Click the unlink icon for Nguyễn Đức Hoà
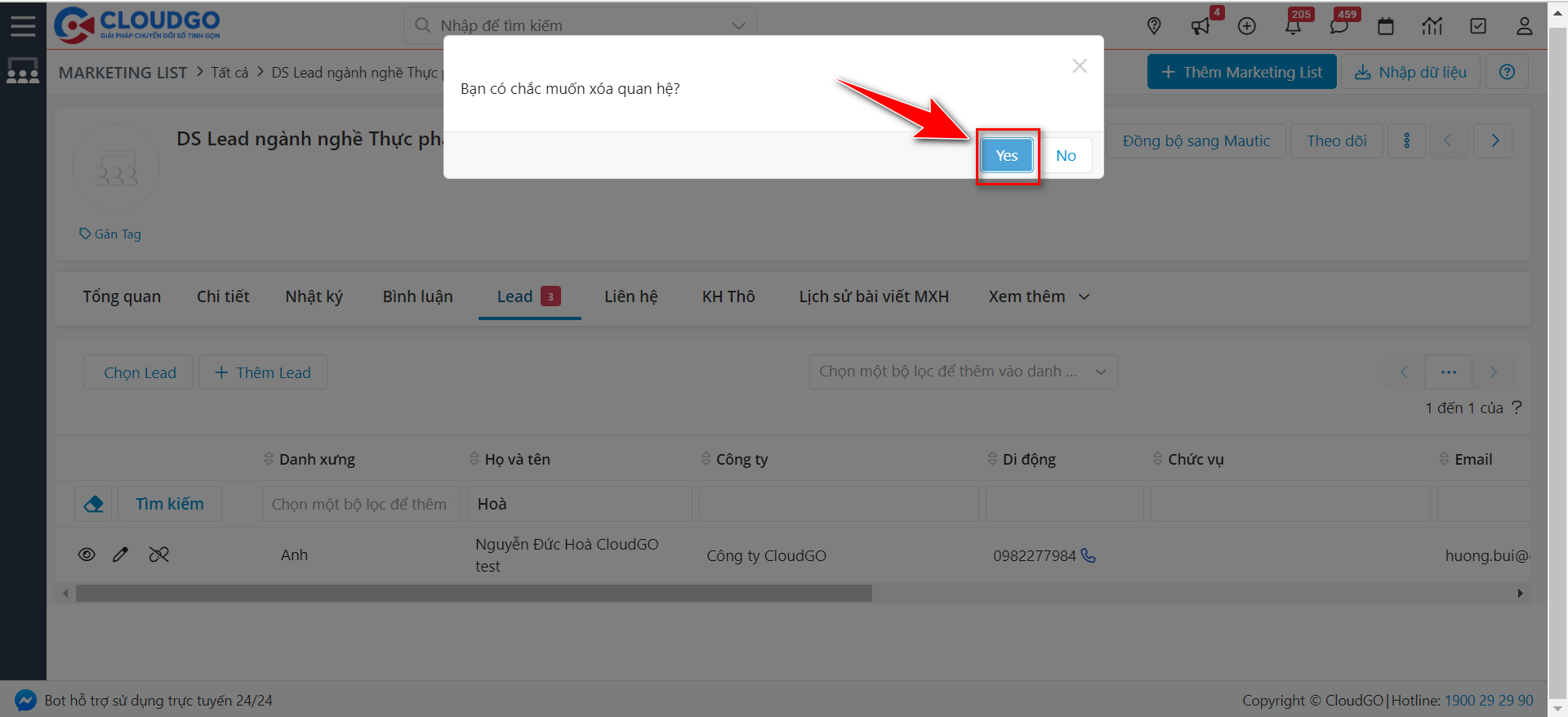This screenshot has width=1568, height=717. pyautogui.click(x=158, y=554)
